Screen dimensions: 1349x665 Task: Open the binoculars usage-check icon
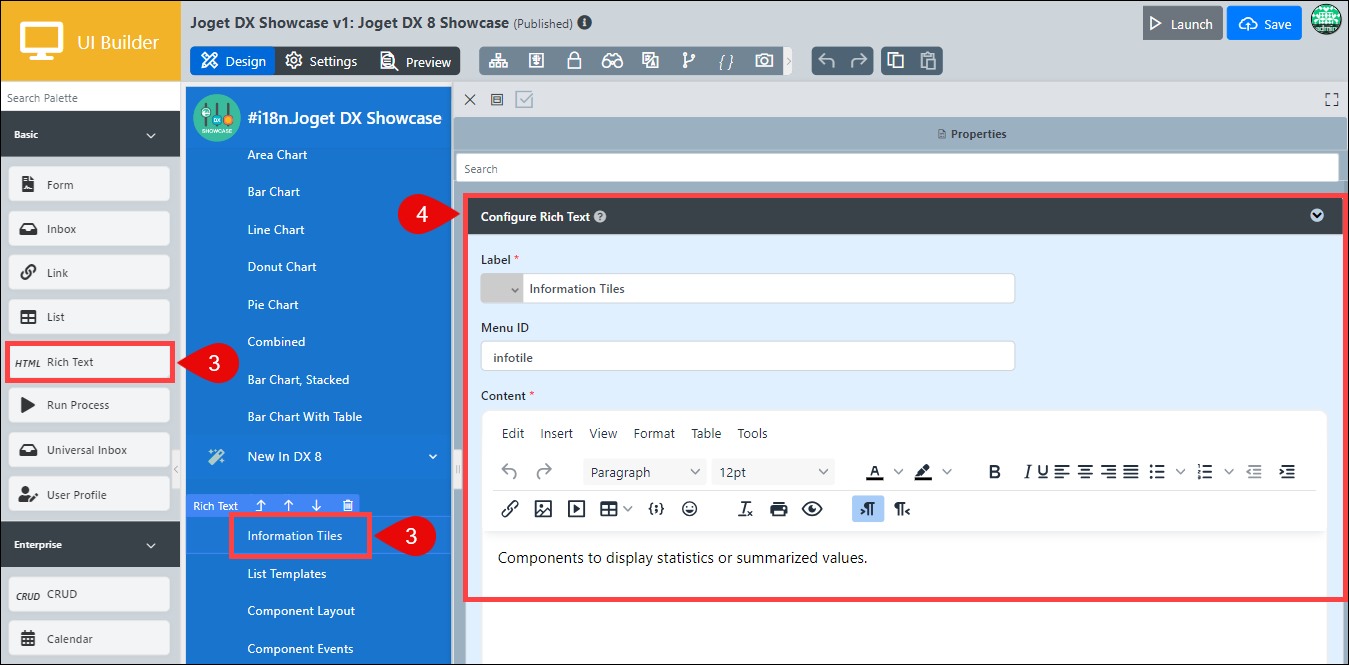(x=612, y=61)
